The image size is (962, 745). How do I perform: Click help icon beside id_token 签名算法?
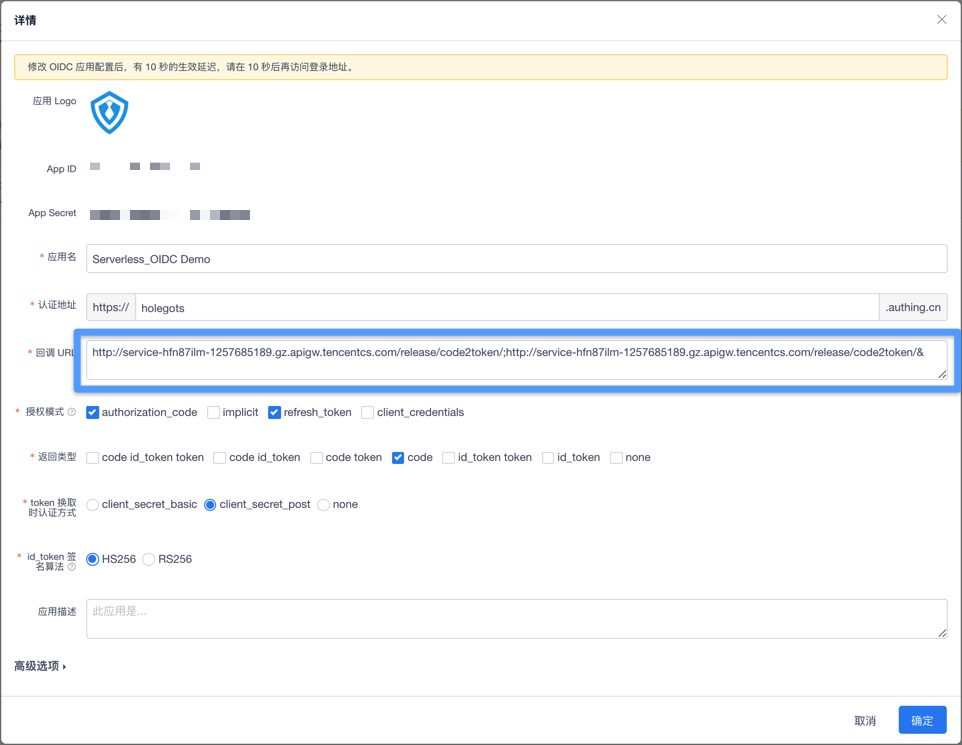tap(71, 567)
